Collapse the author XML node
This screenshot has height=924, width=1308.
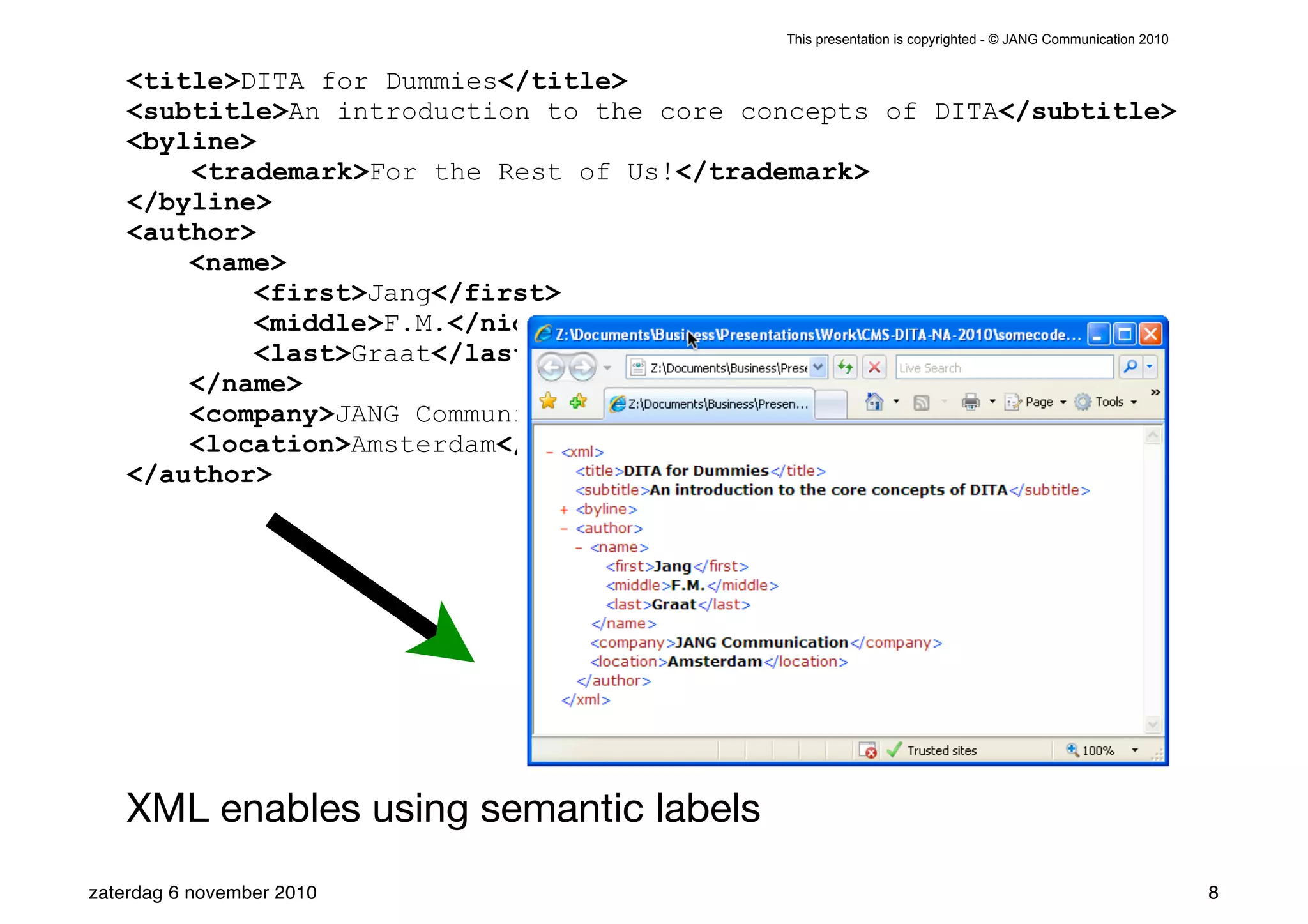pos(564,529)
